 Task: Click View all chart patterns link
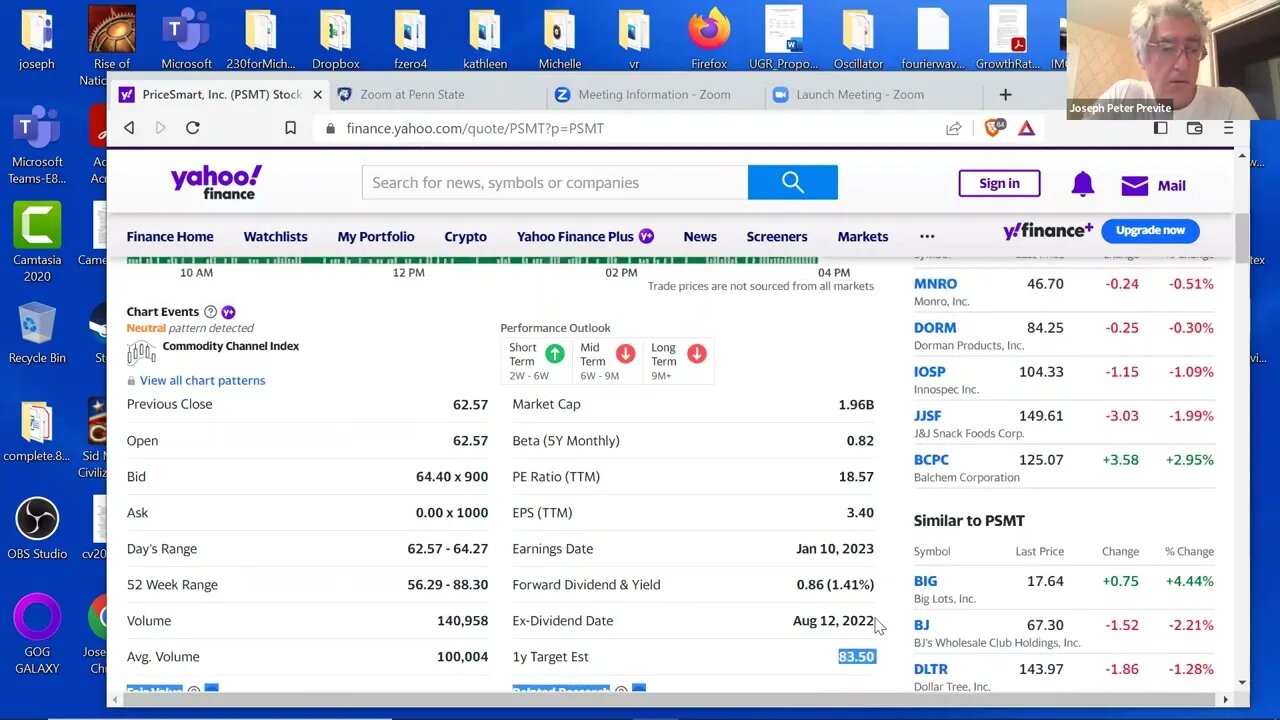click(202, 380)
